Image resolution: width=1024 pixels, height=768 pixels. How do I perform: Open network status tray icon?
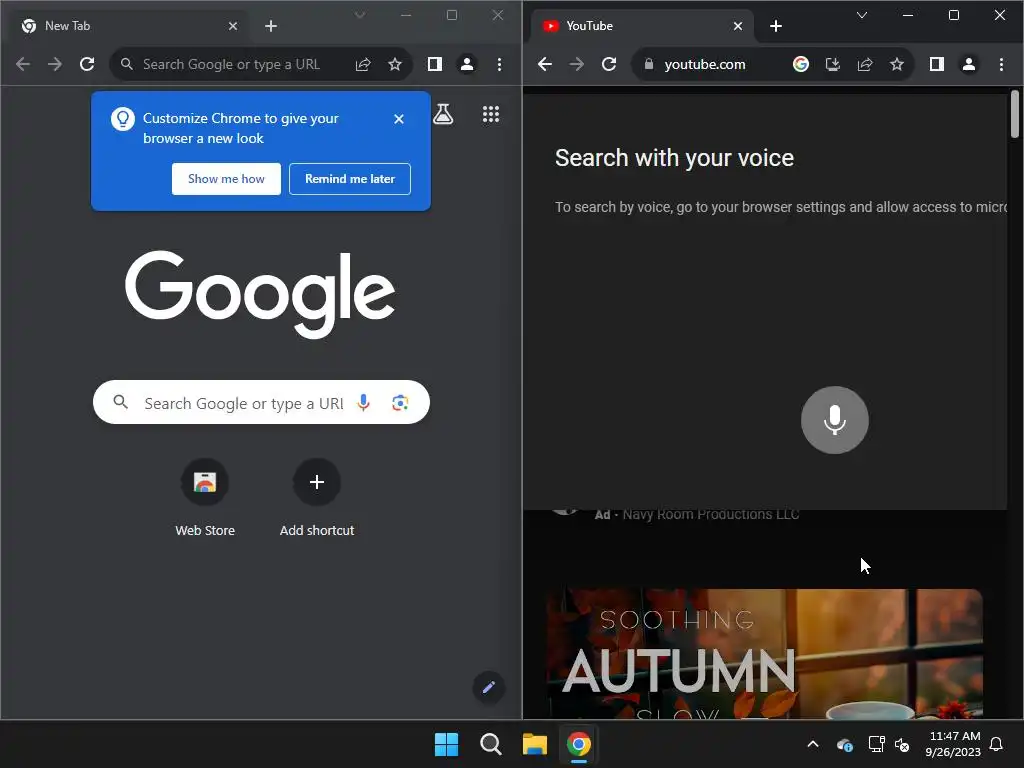876,744
